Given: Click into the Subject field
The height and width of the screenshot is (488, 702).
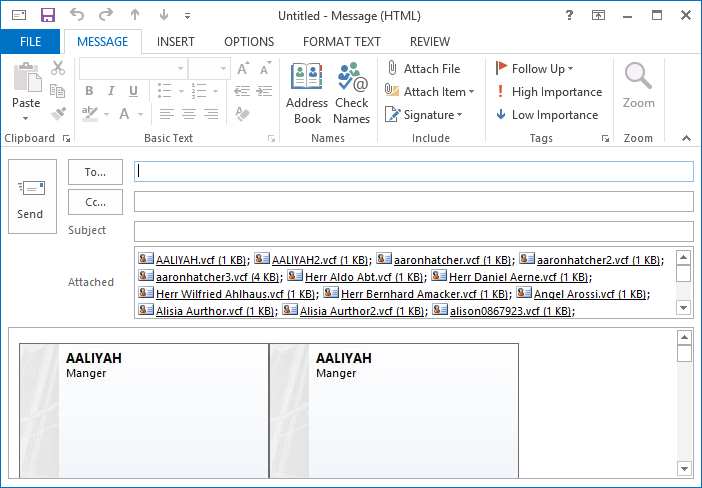Looking at the screenshot, I should (x=414, y=232).
